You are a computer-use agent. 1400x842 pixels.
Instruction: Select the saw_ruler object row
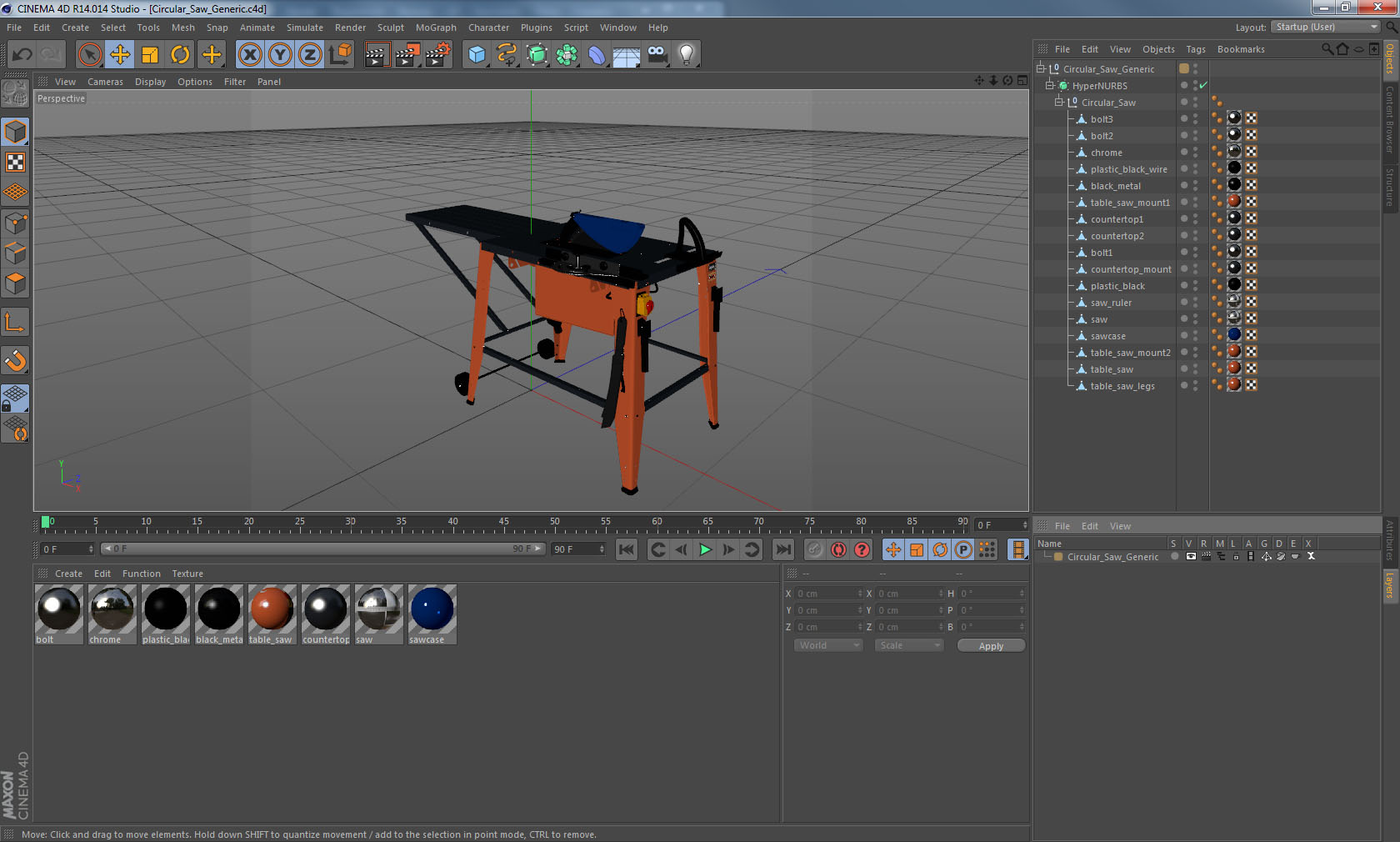pyautogui.click(x=1111, y=303)
